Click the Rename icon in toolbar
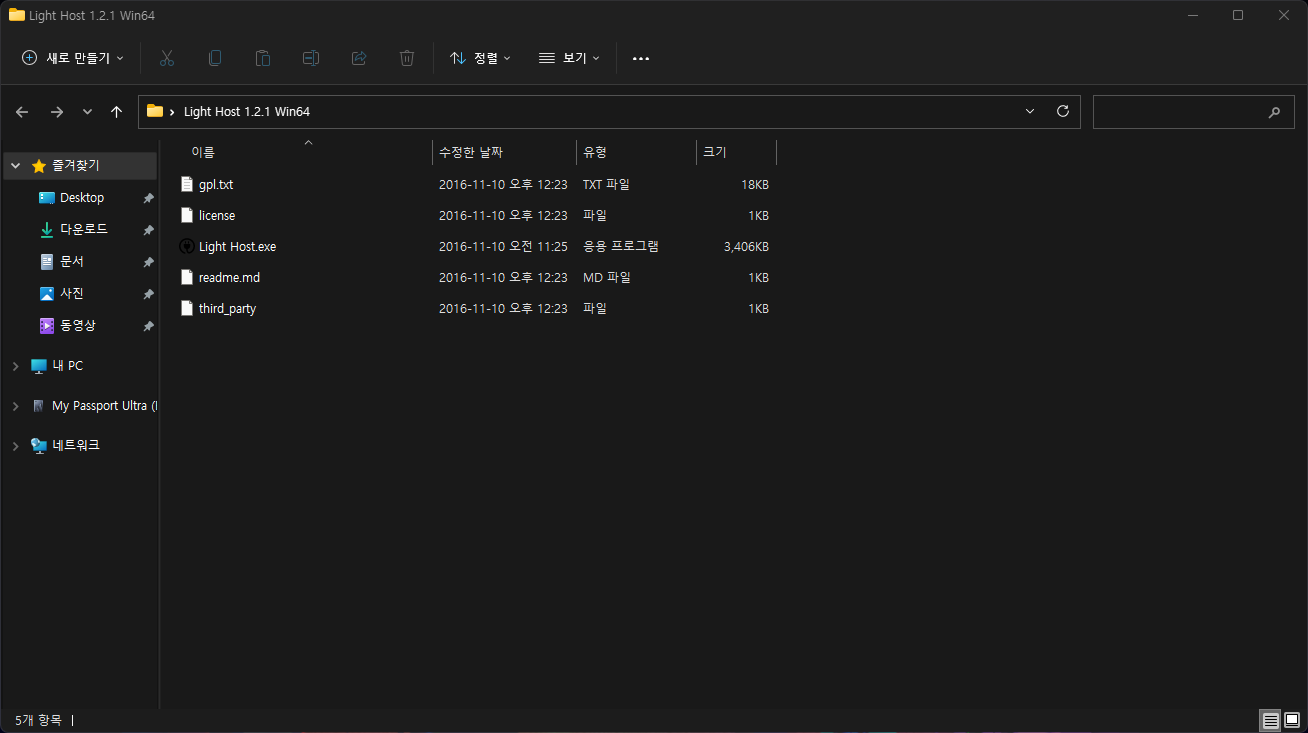 (311, 58)
